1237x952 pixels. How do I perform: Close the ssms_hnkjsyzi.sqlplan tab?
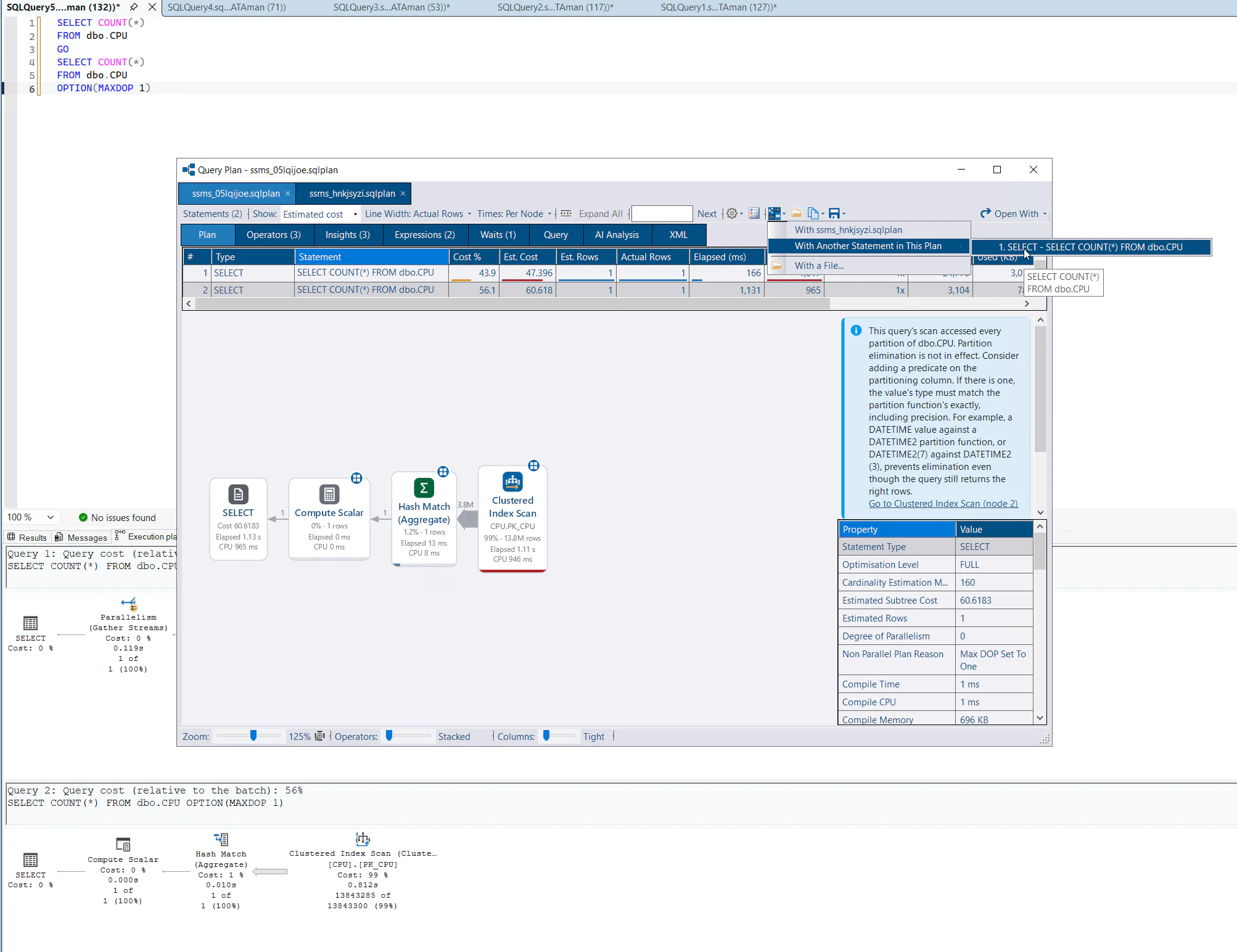tap(403, 194)
